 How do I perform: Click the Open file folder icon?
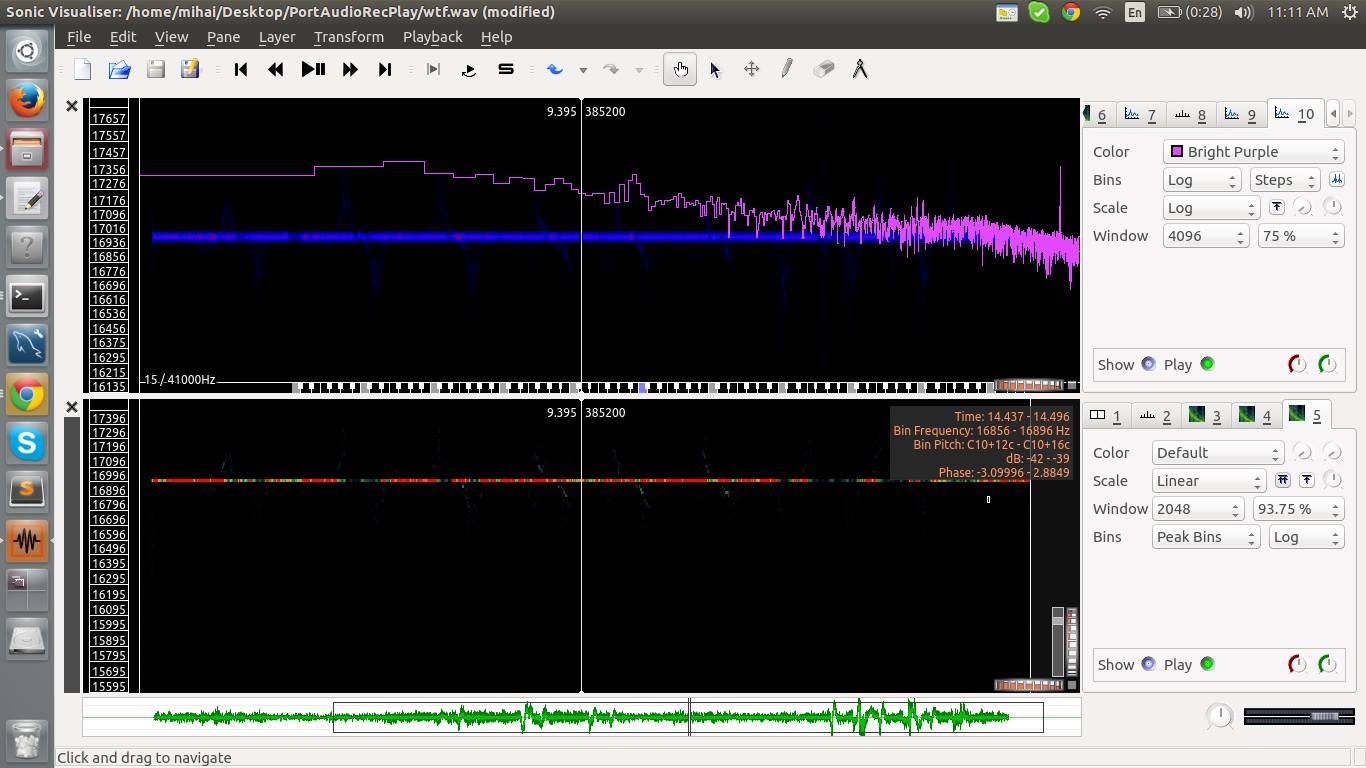point(119,69)
